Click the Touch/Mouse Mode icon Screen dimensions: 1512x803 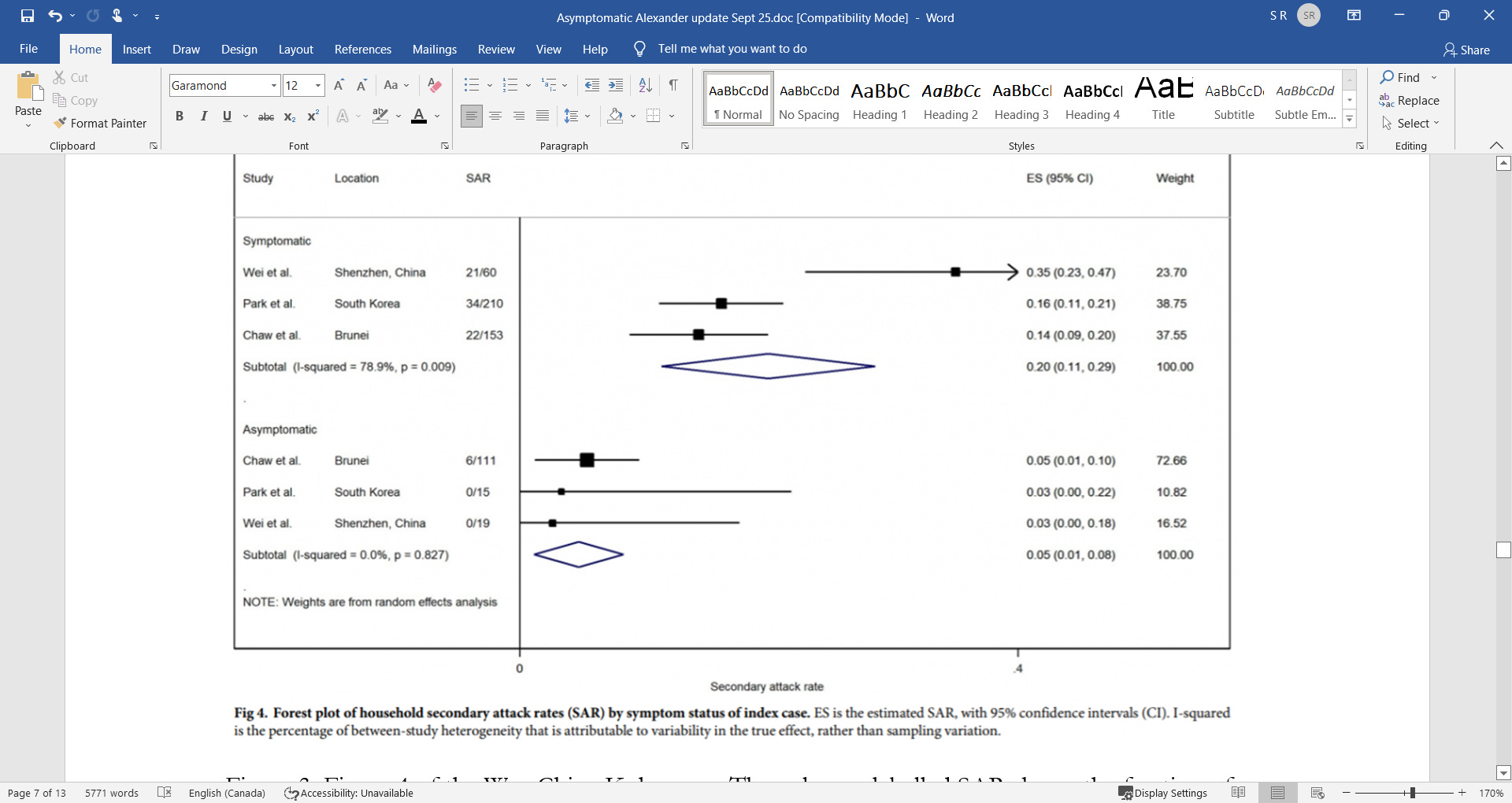click(117, 16)
